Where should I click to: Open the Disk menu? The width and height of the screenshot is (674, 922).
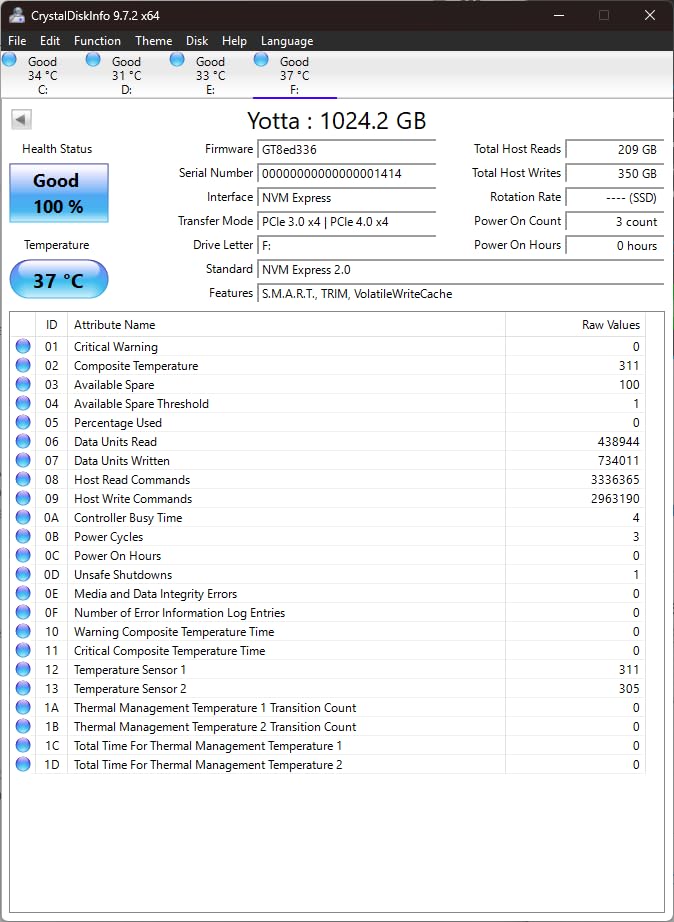click(197, 41)
